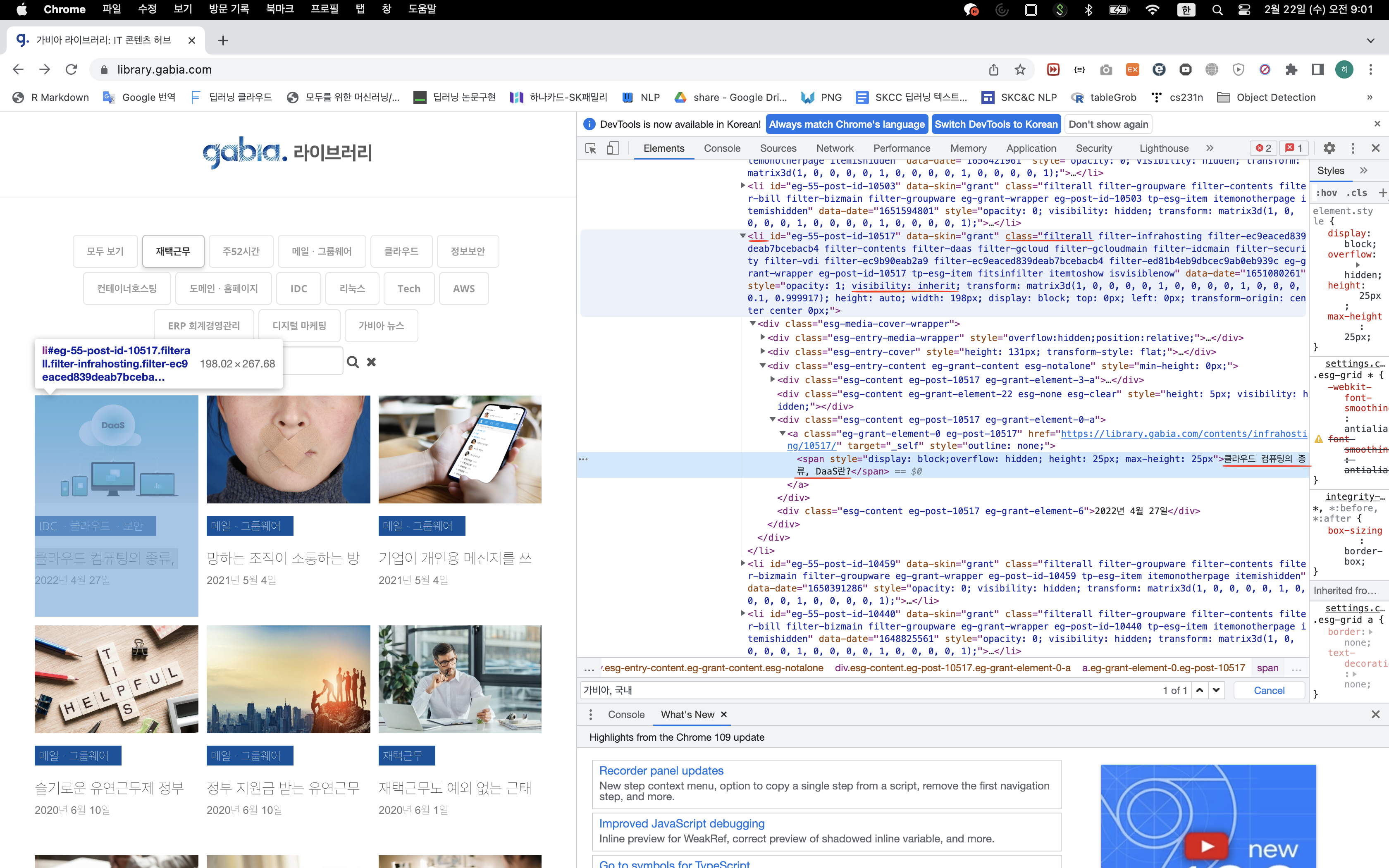Click the search magnifier icon on page
This screenshot has width=1389, height=868.
tap(353, 362)
